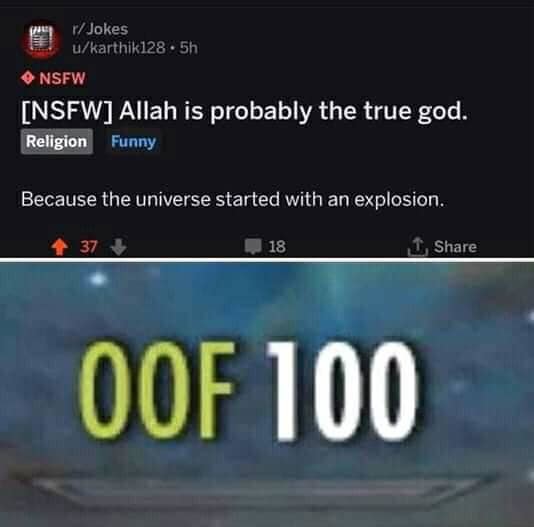Click the white 100 number in the meme
Viewport: 534px width, 527px height.
click(x=342, y=390)
